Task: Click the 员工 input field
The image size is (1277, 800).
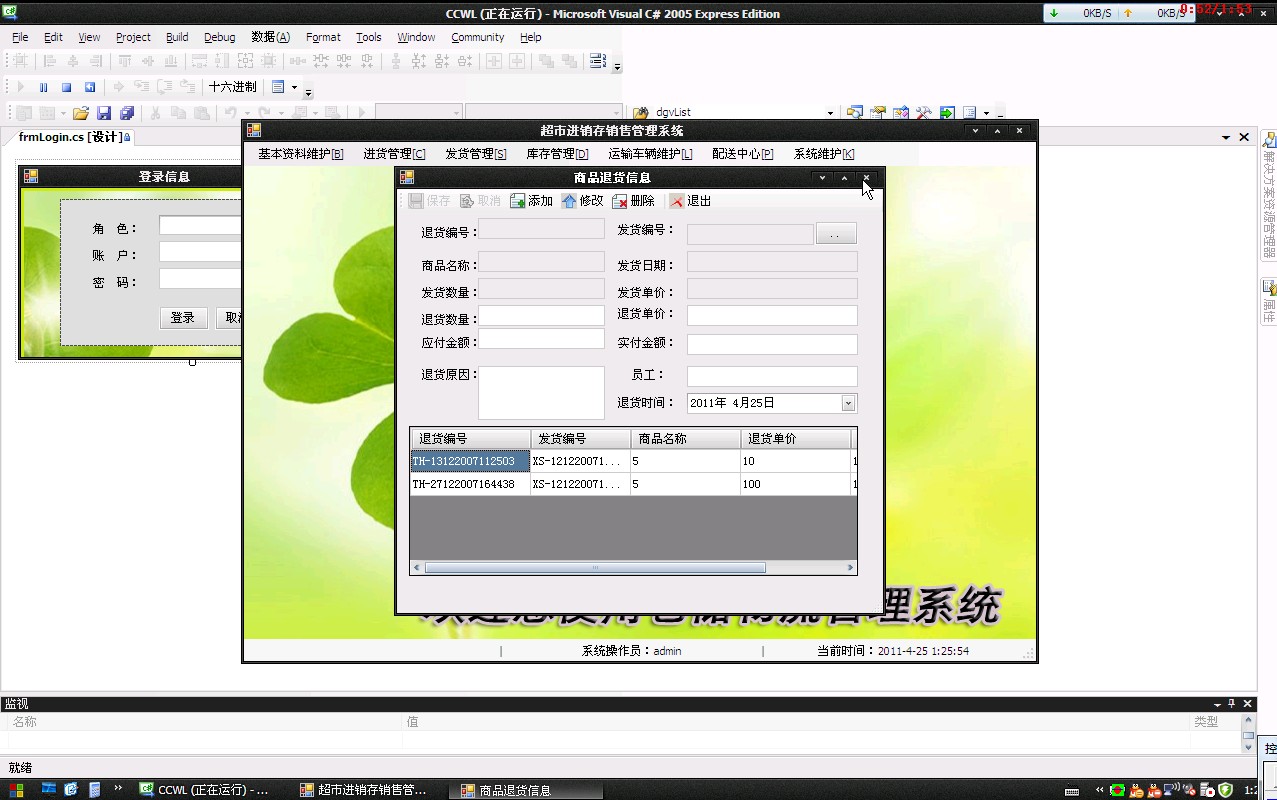Action: (x=772, y=377)
